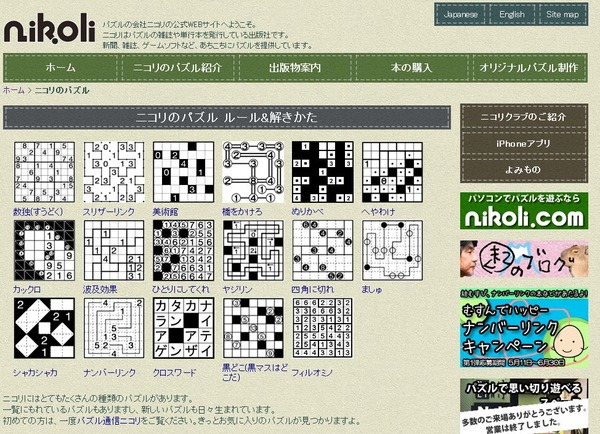
Task: Open the ぬりかべ (Nurikabe) puzzle thumbnail
Action: tap(323, 172)
